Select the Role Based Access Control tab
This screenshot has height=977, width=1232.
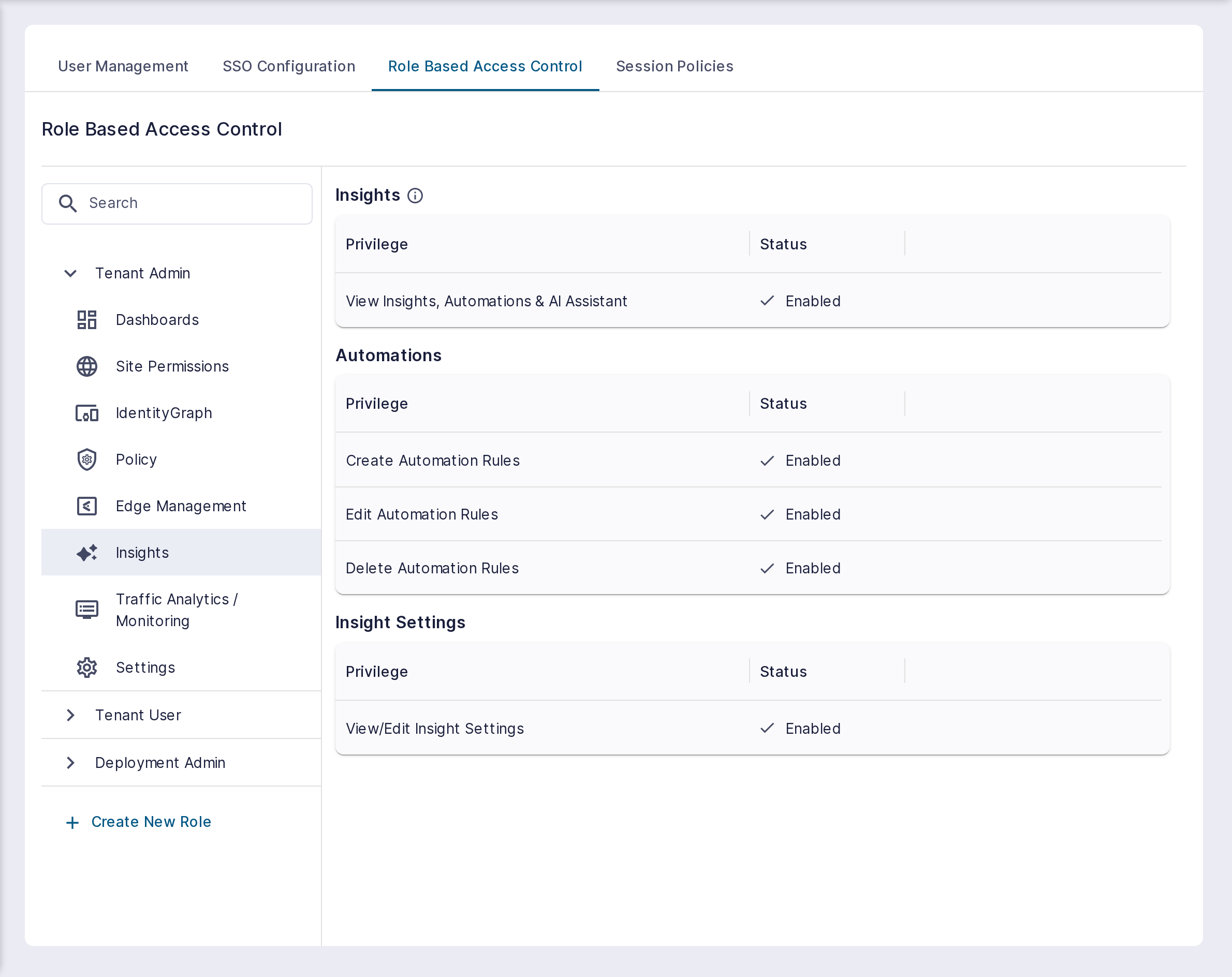pyautogui.click(x=485, y=66)
